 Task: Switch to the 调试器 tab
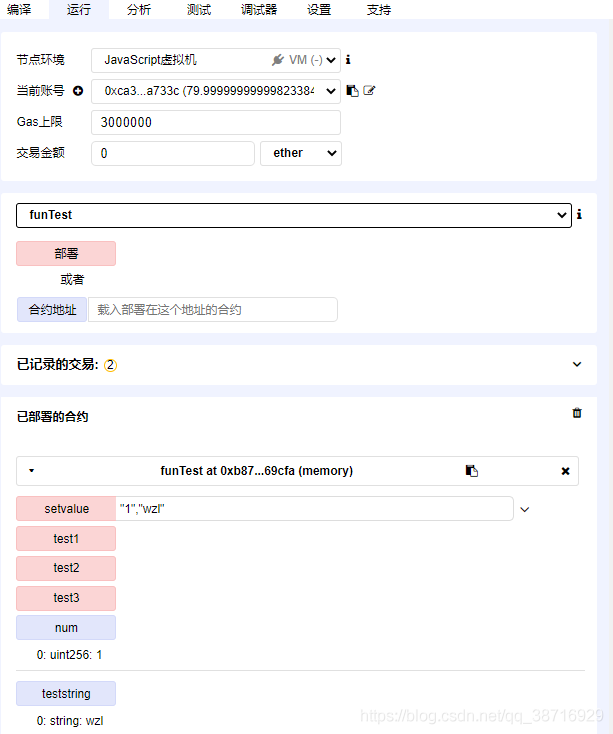pos(259,9)
